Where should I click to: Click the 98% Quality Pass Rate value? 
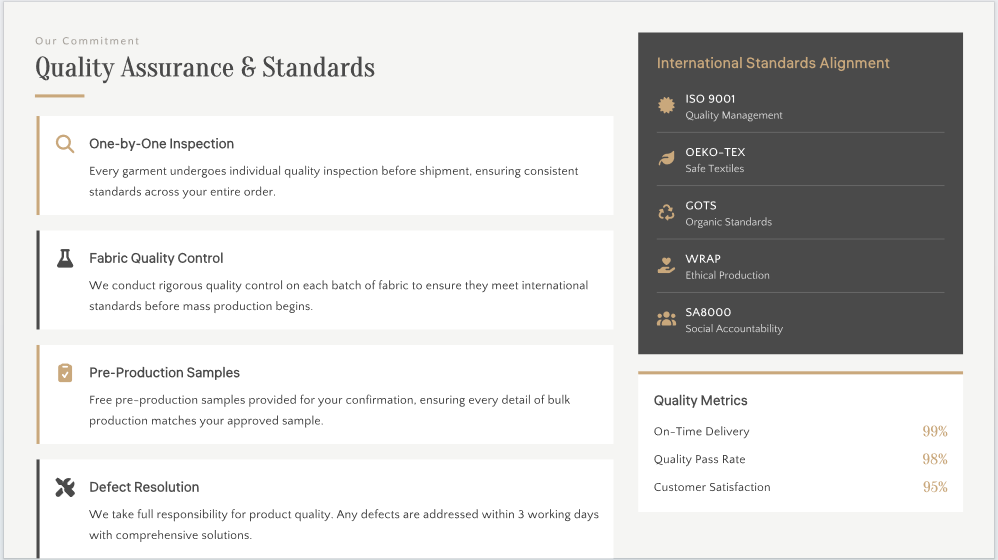934,459
